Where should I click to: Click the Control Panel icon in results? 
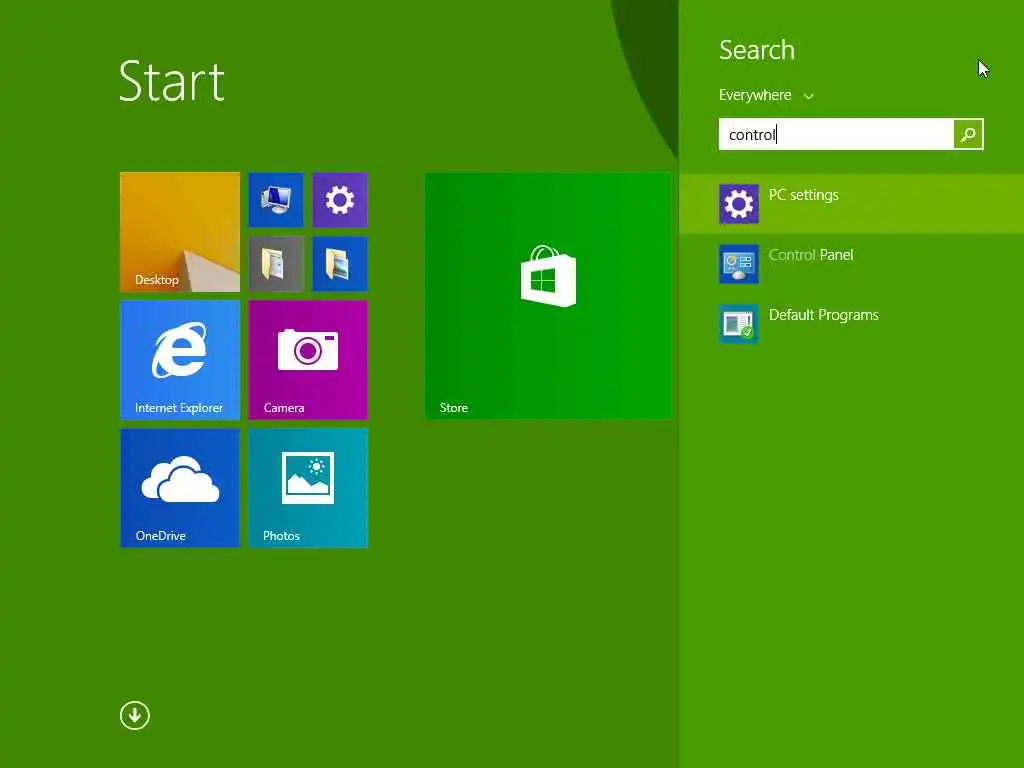coord(739,264)
